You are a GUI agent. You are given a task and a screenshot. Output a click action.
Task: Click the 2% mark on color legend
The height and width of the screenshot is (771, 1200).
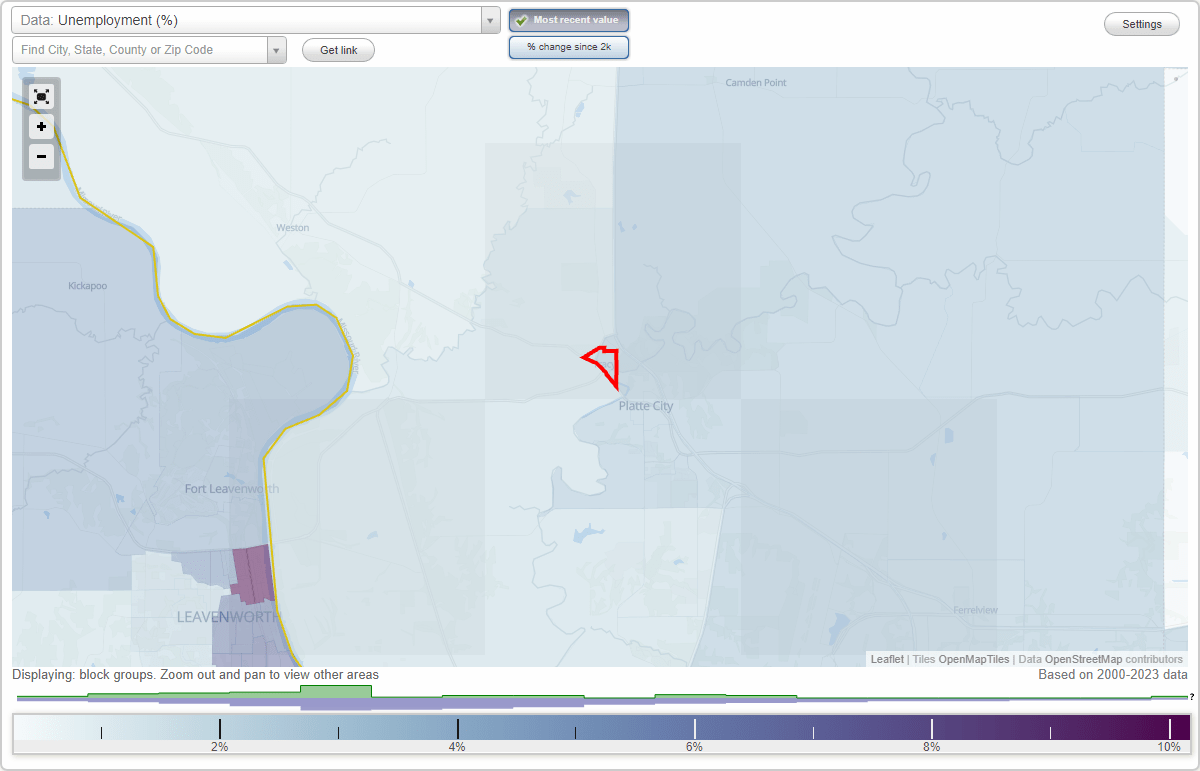point(220,729)
